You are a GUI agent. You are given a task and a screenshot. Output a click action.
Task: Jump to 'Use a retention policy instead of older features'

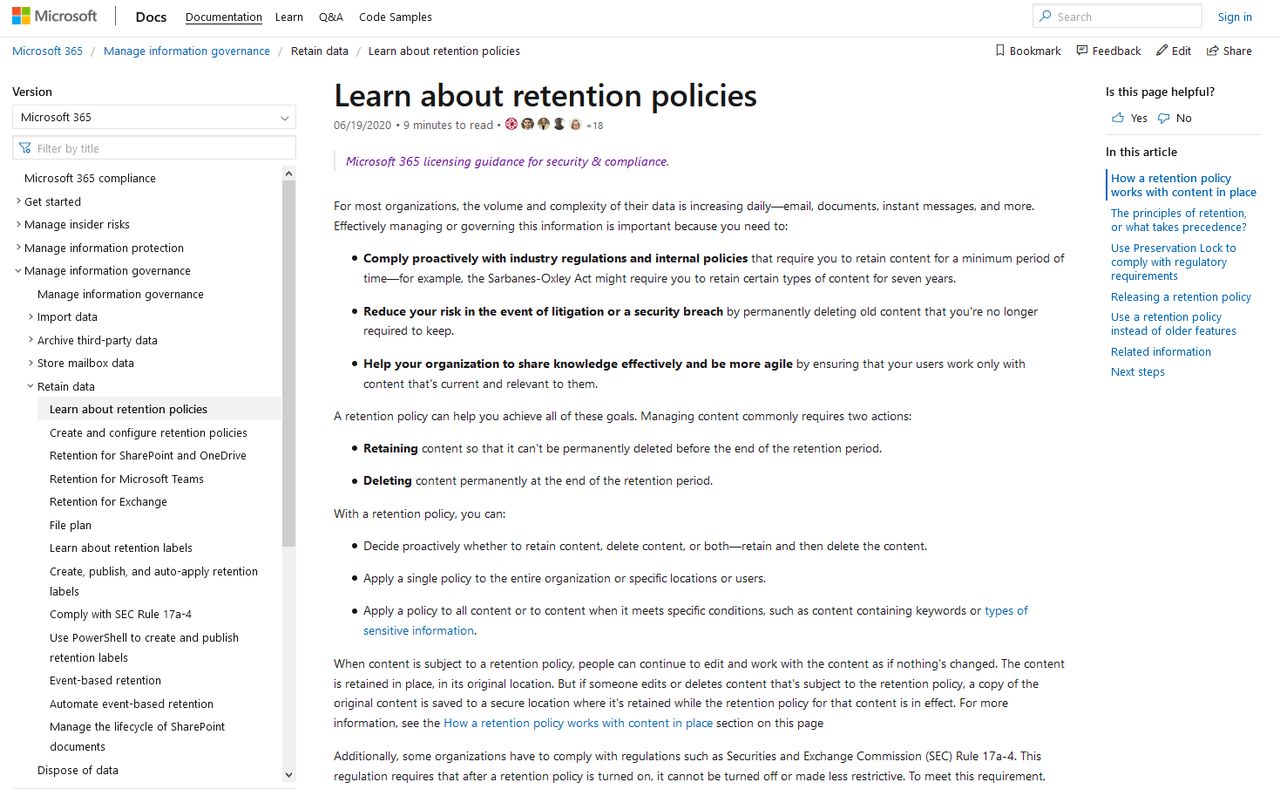[x=1174, y=324]
